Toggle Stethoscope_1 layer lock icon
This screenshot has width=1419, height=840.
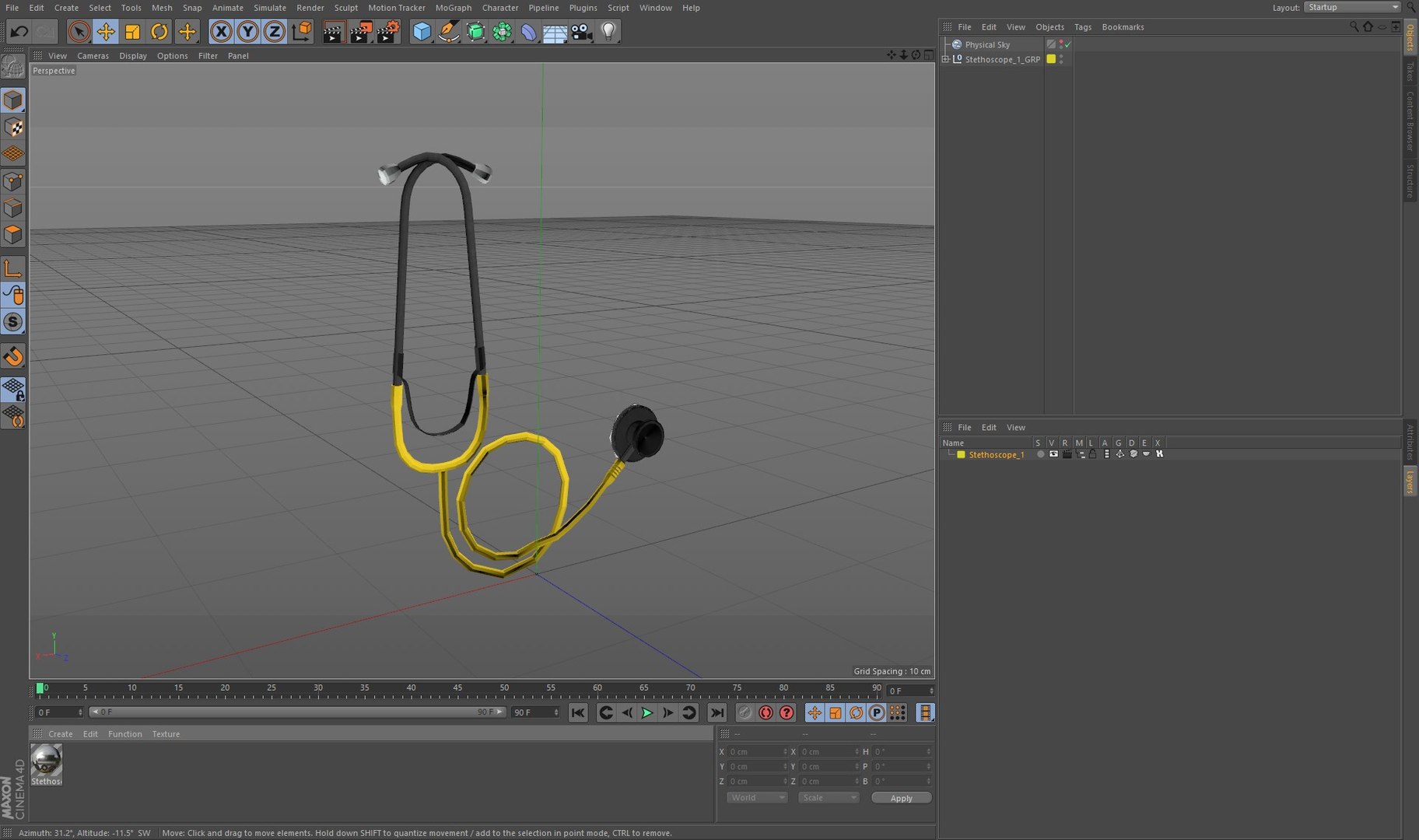click(1093, 454)
